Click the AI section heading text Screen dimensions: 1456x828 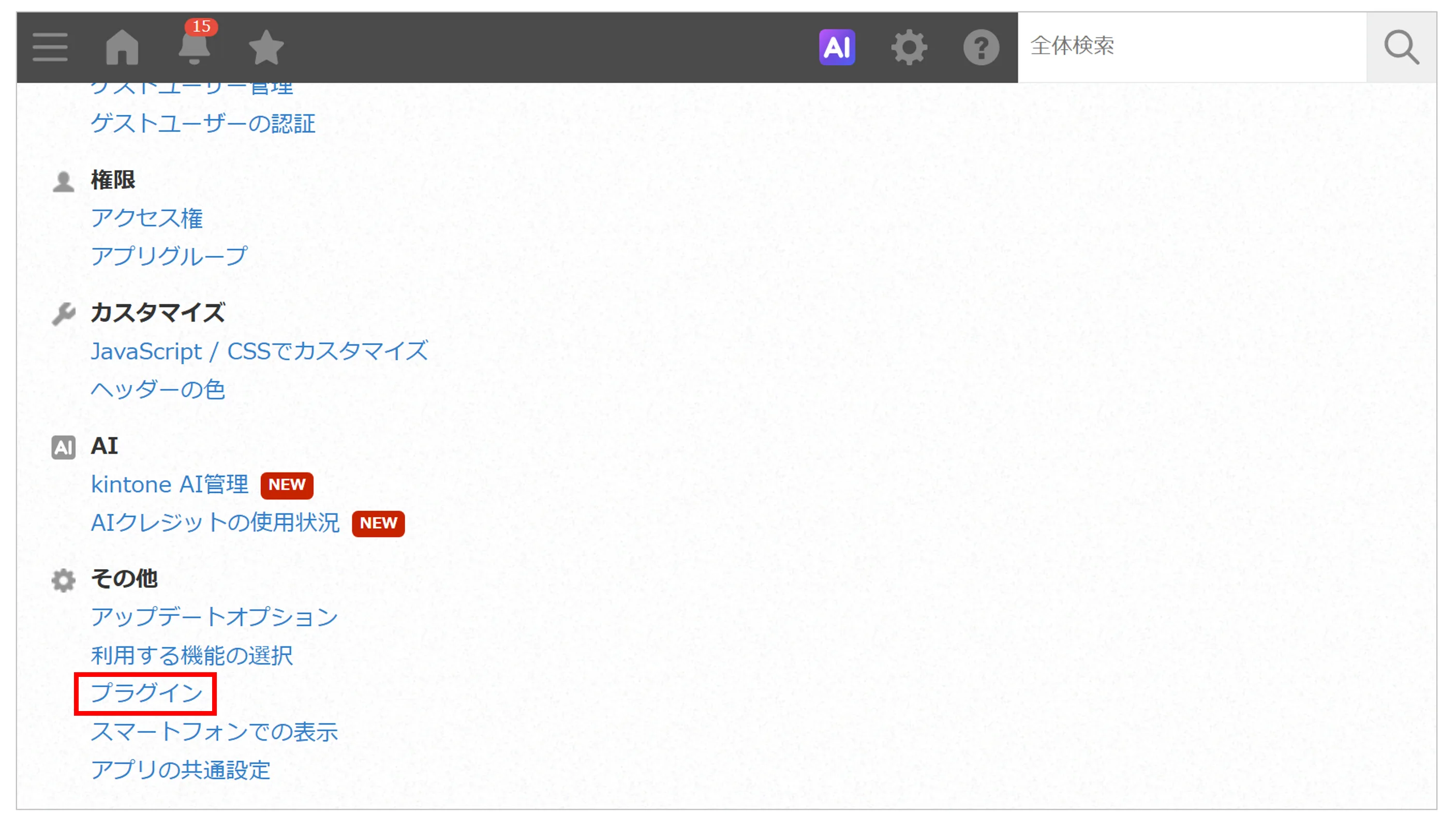pyautogui.click(x=105, y=446)
